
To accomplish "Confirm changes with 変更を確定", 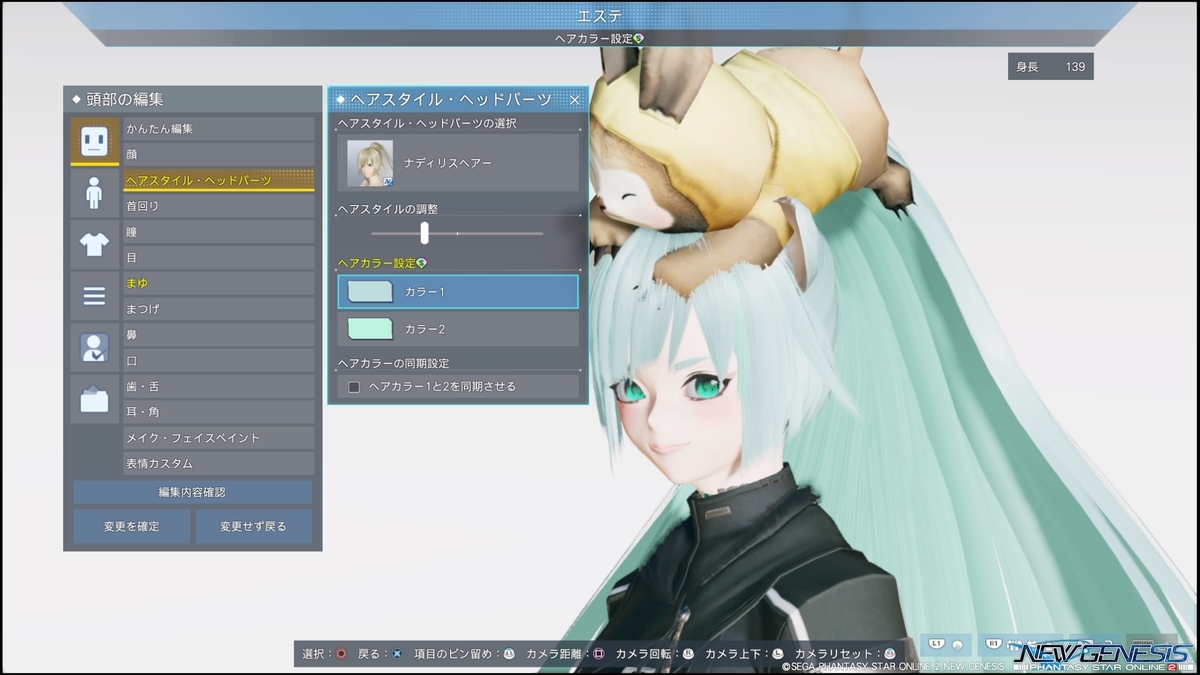I will [131, 526].
